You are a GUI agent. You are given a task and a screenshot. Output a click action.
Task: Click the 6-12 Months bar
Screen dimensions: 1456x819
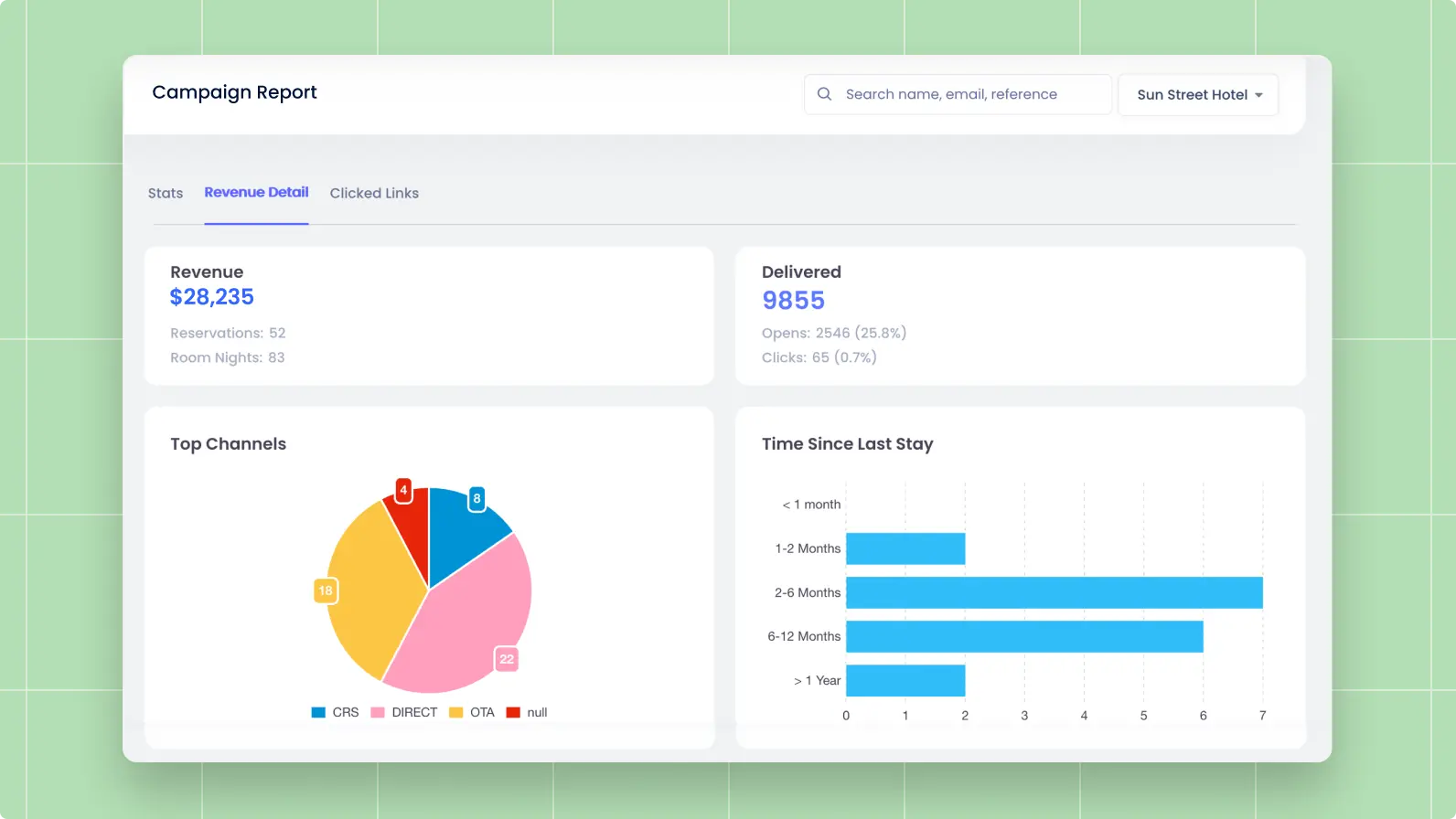tap(1024, 636)
